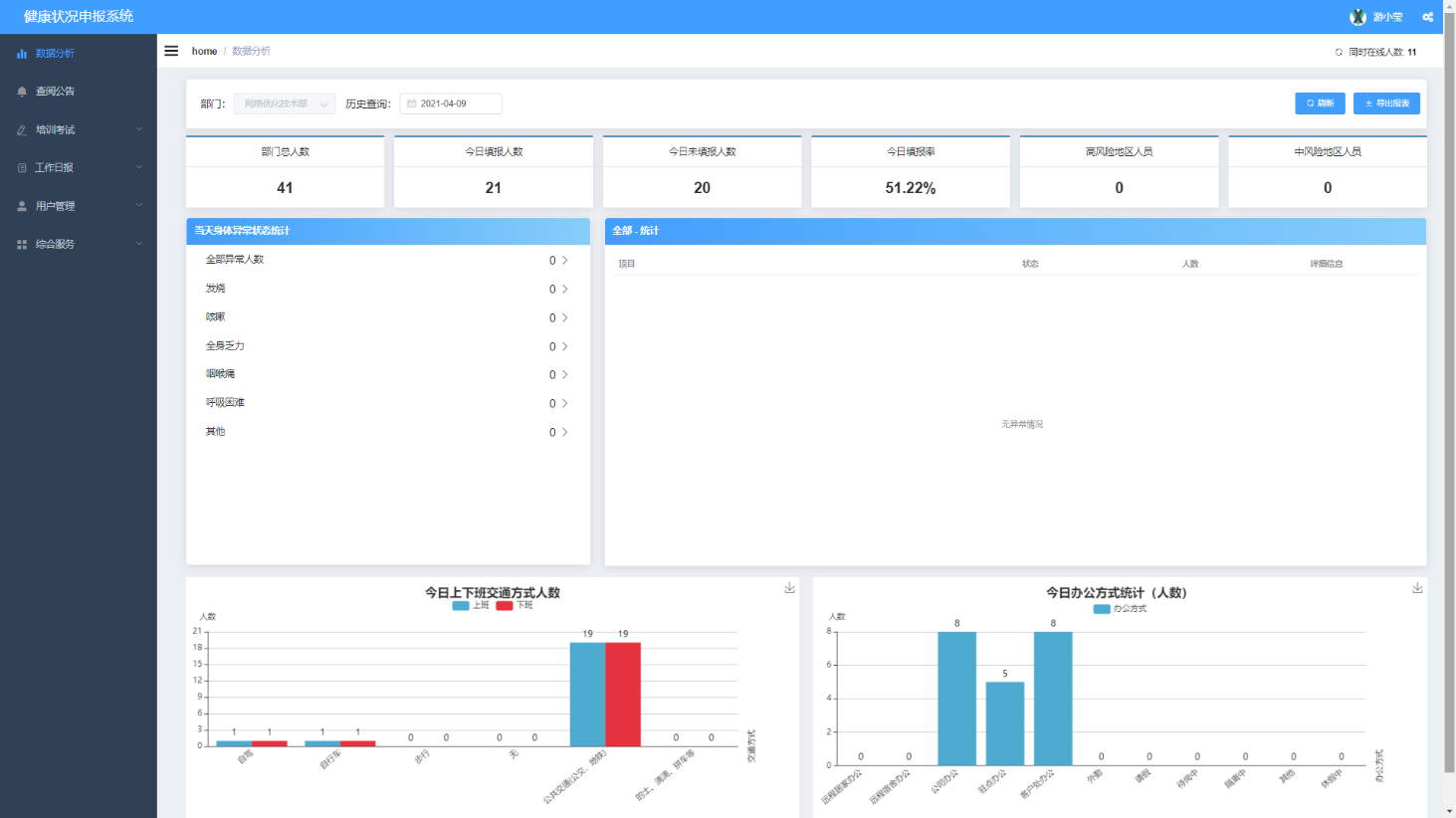The width and height of the screenshot is (1456, 818).
Task: Click the settings icon in top-right header
Action: click(x=1427, y=17)
